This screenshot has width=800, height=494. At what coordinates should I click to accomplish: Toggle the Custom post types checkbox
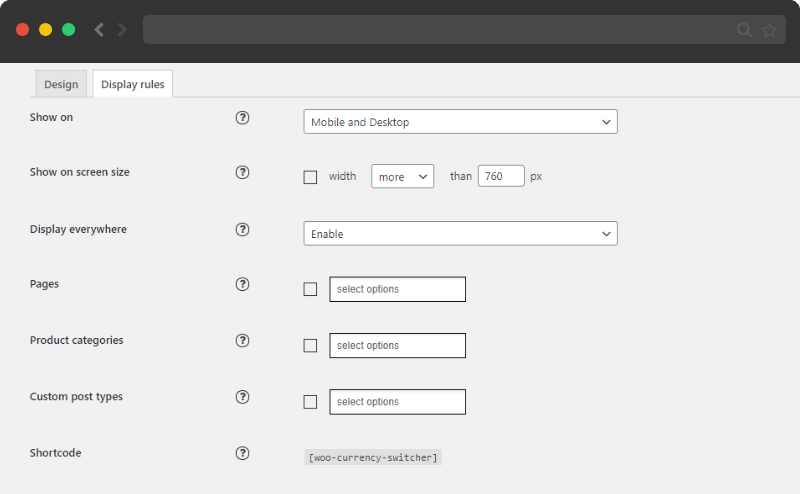310,402
